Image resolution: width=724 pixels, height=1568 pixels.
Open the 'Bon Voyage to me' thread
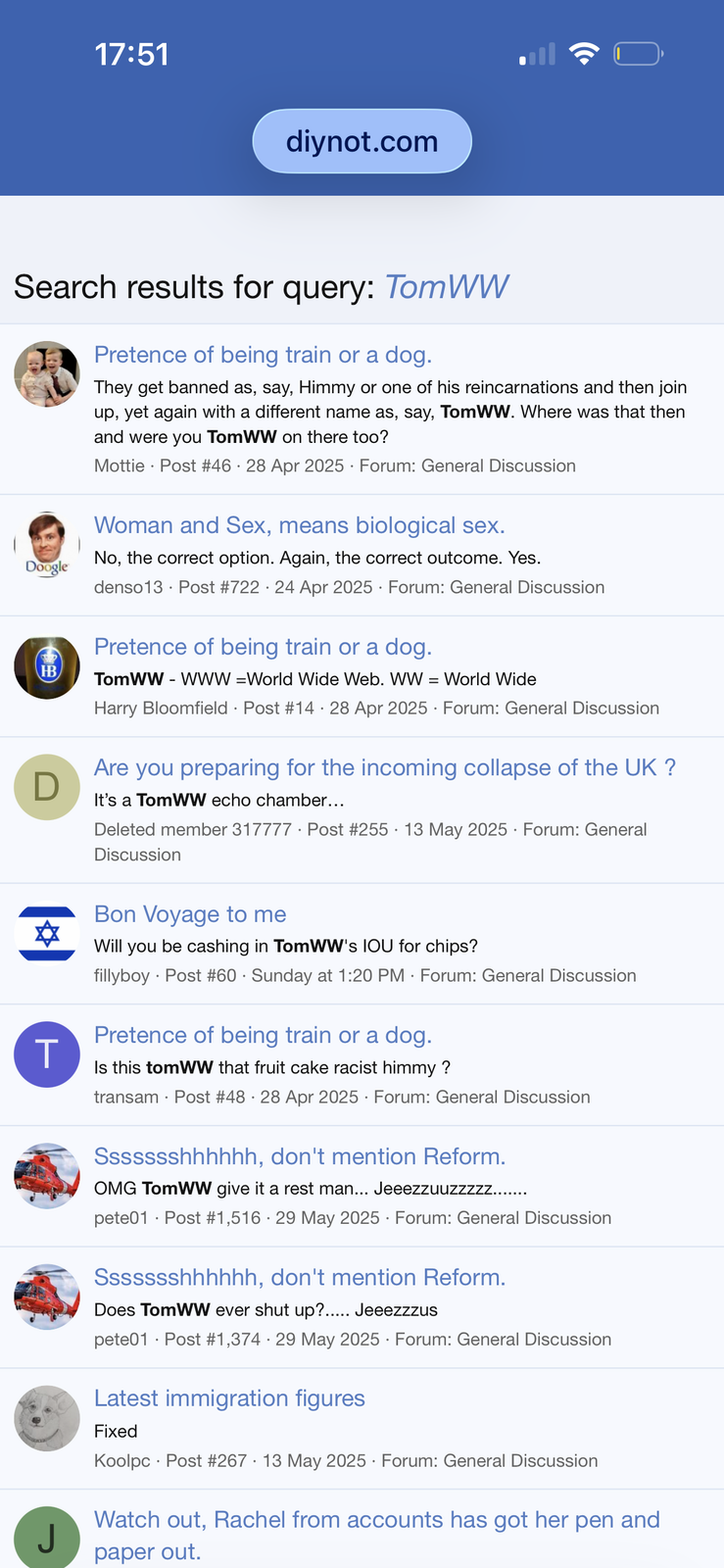pos(190,914)
